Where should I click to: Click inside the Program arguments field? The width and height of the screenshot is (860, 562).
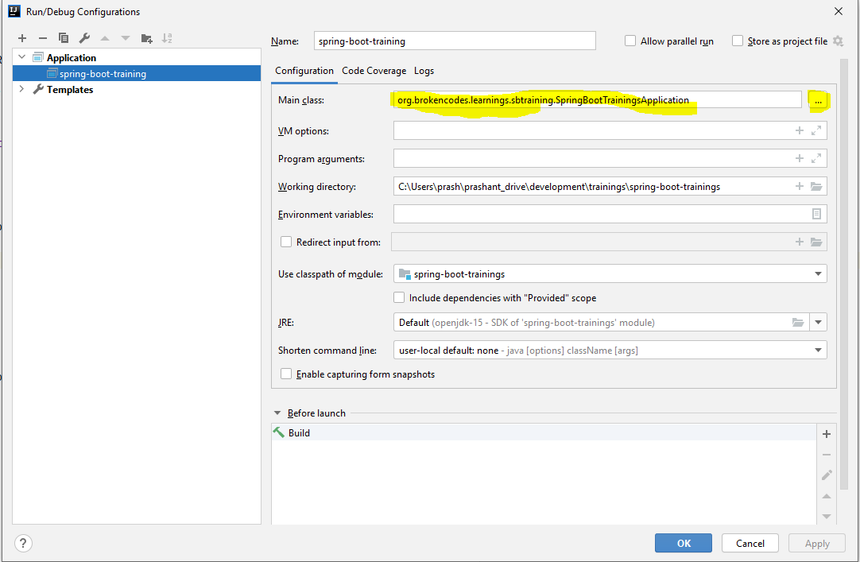[x=590, y=159]
